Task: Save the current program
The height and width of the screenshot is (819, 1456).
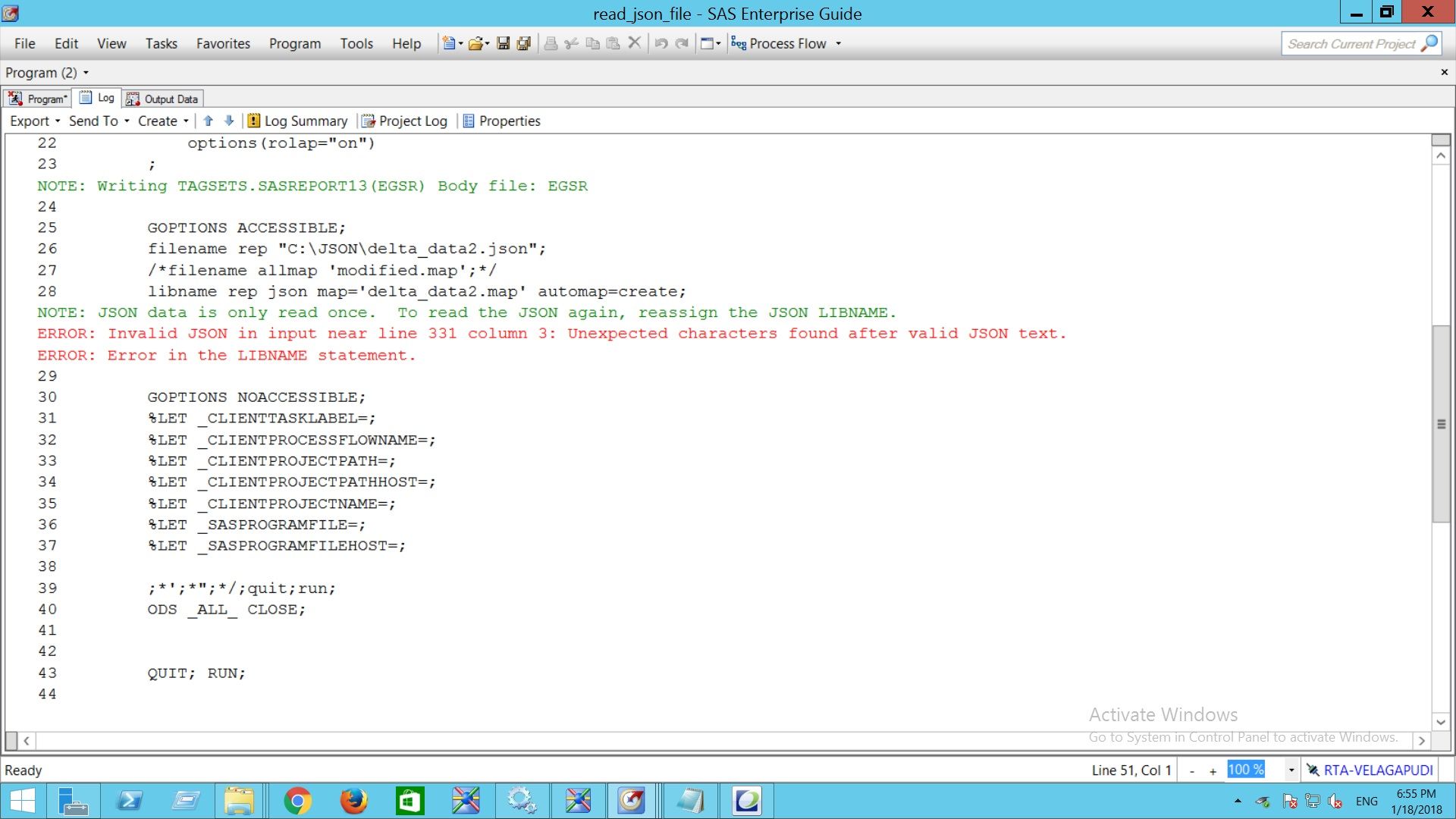Action: [502, 43]
